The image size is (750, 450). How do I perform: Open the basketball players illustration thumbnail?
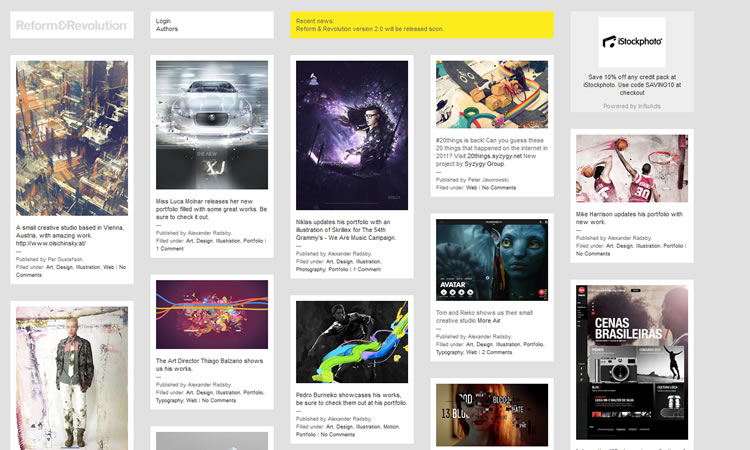pos(631,168)
